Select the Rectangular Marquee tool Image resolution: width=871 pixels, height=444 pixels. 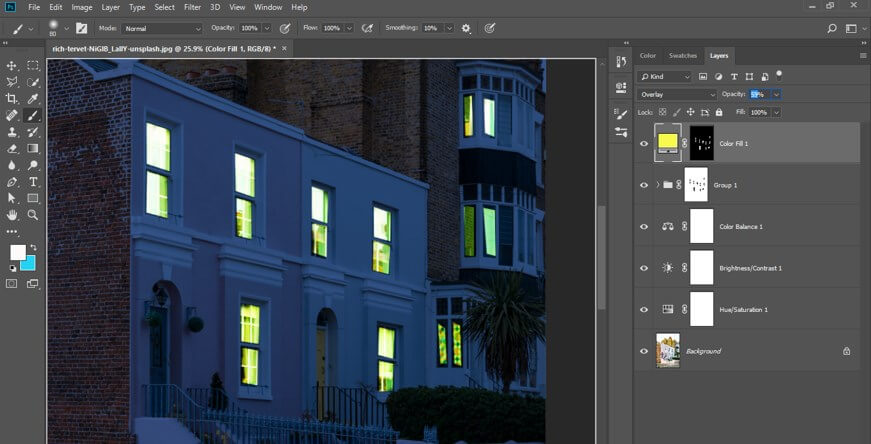pyautogui.click(x=33, y=66)
